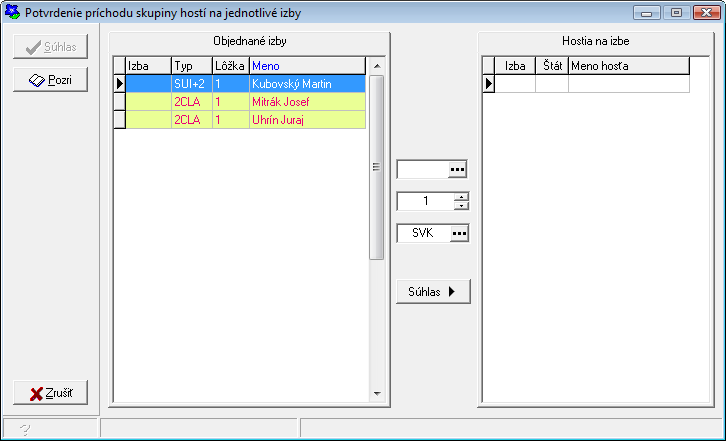Viewport: 726px width, 441px height.
Task: Click the Typ column header
Action: tap(191, 66)
